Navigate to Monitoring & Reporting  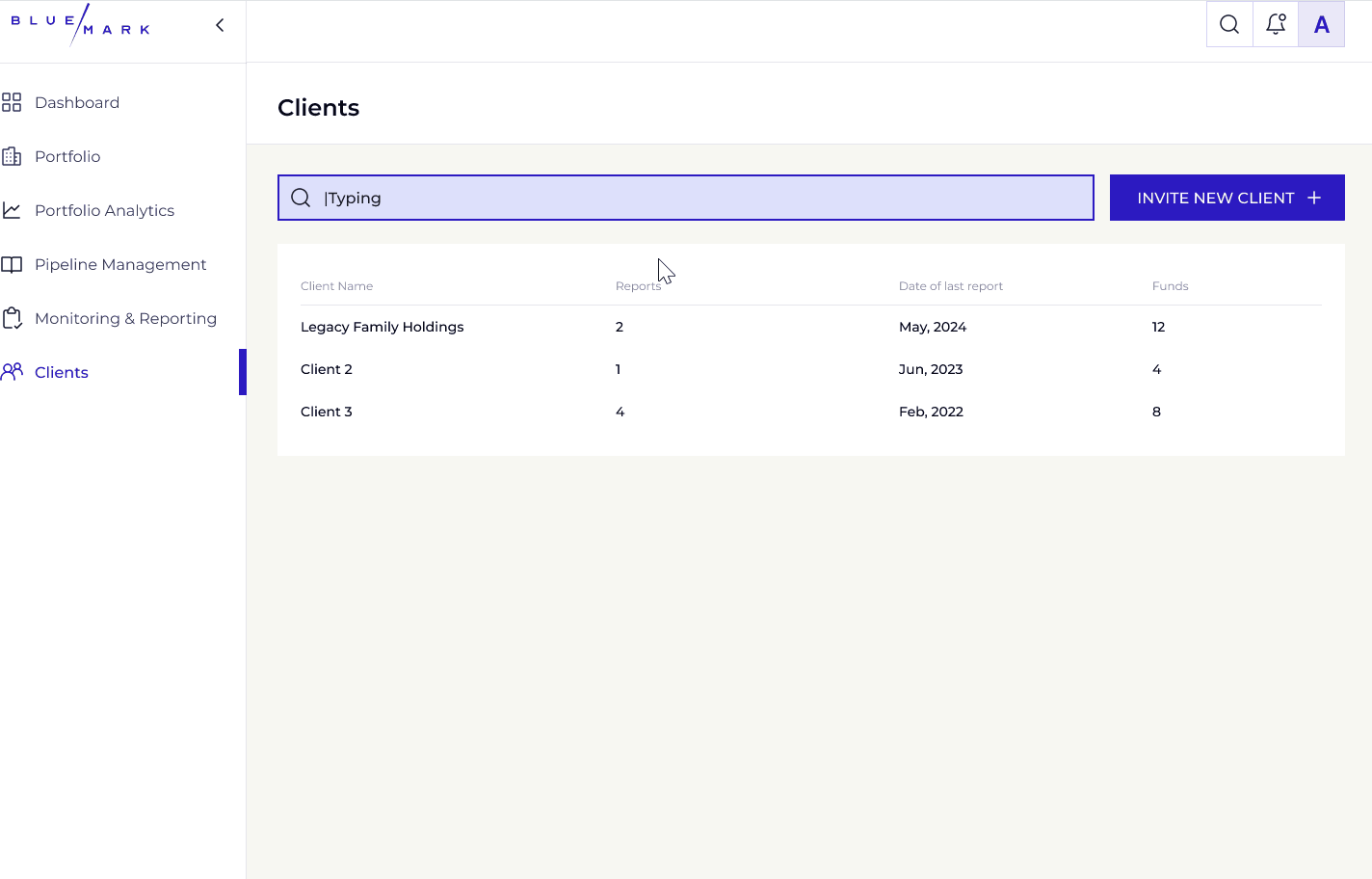point(125,318)
